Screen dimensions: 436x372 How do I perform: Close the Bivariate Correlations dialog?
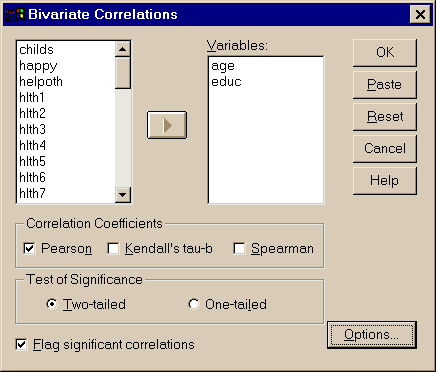click(420, 14)
